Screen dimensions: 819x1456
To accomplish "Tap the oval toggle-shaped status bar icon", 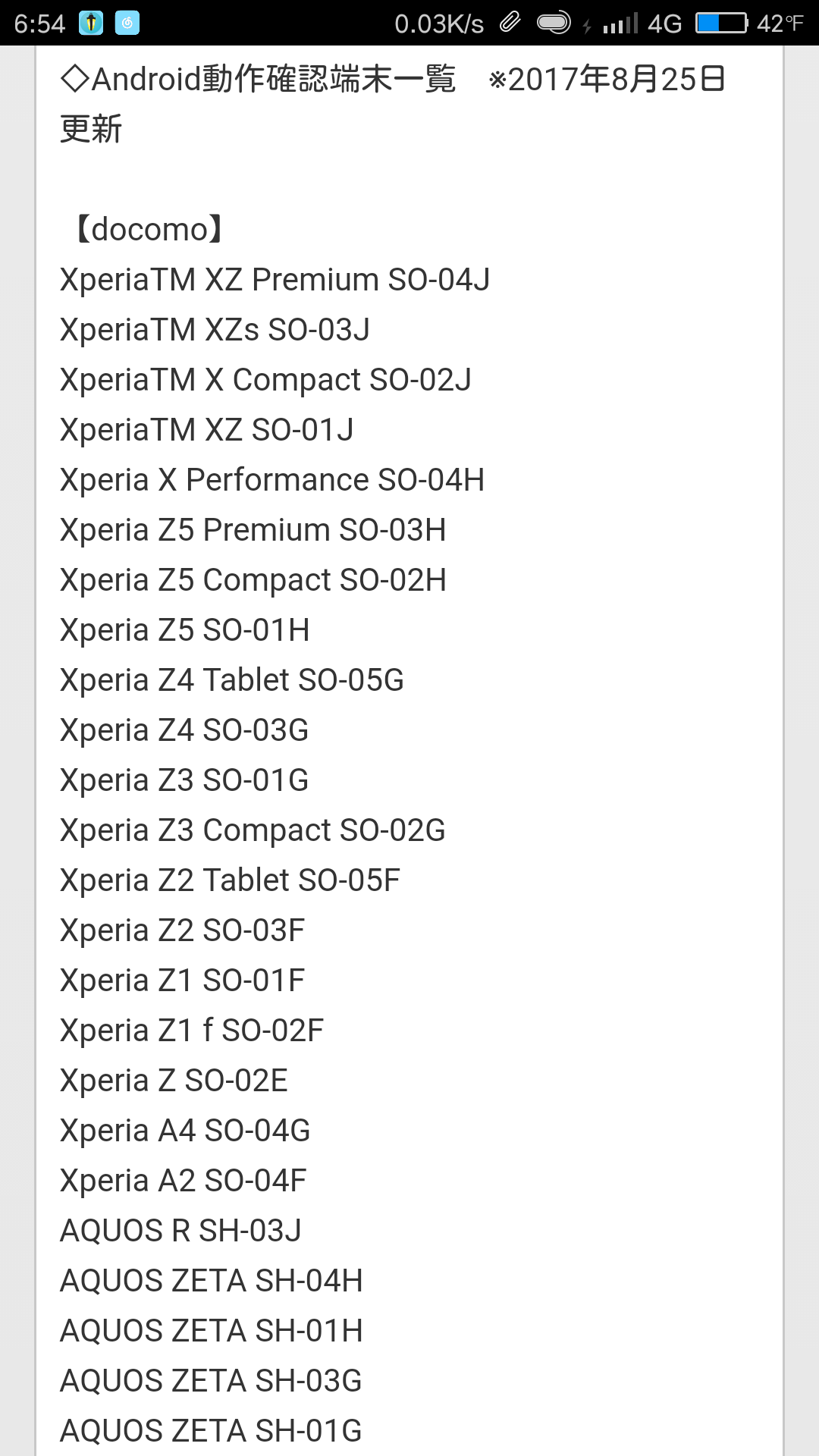I will [x=554, y=24].
